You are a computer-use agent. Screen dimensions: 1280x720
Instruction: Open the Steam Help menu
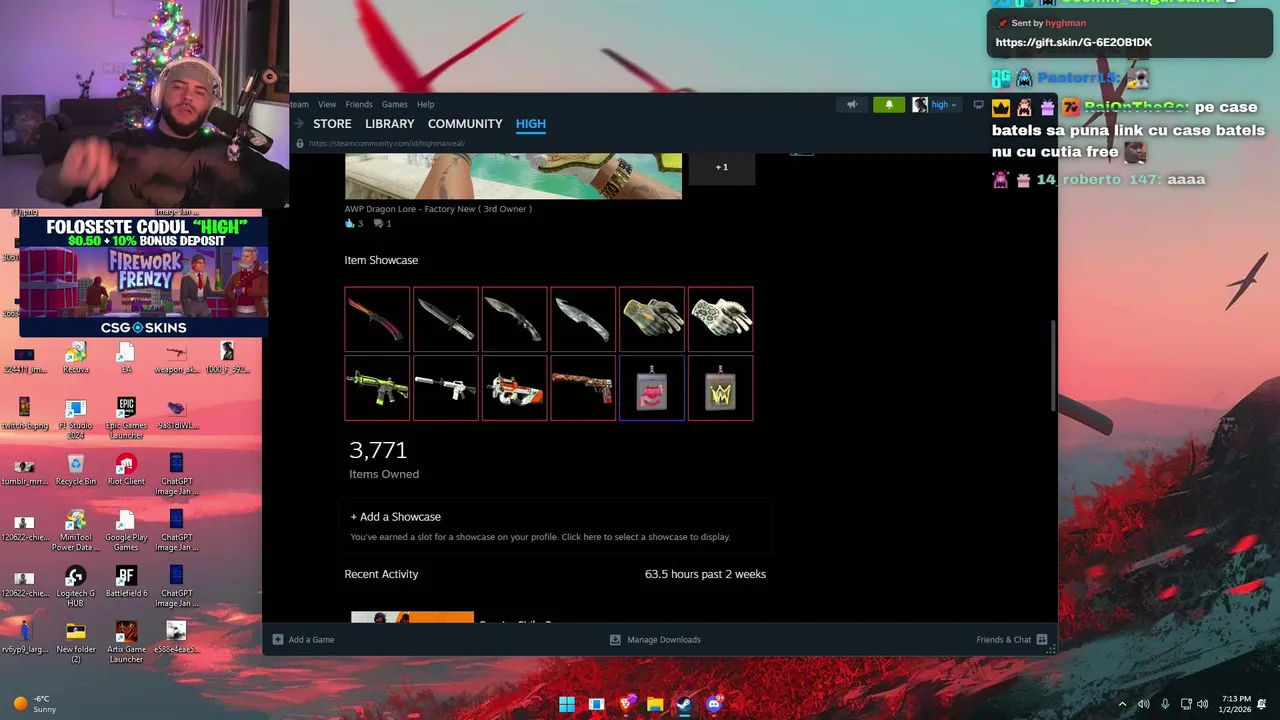[425, 104]
